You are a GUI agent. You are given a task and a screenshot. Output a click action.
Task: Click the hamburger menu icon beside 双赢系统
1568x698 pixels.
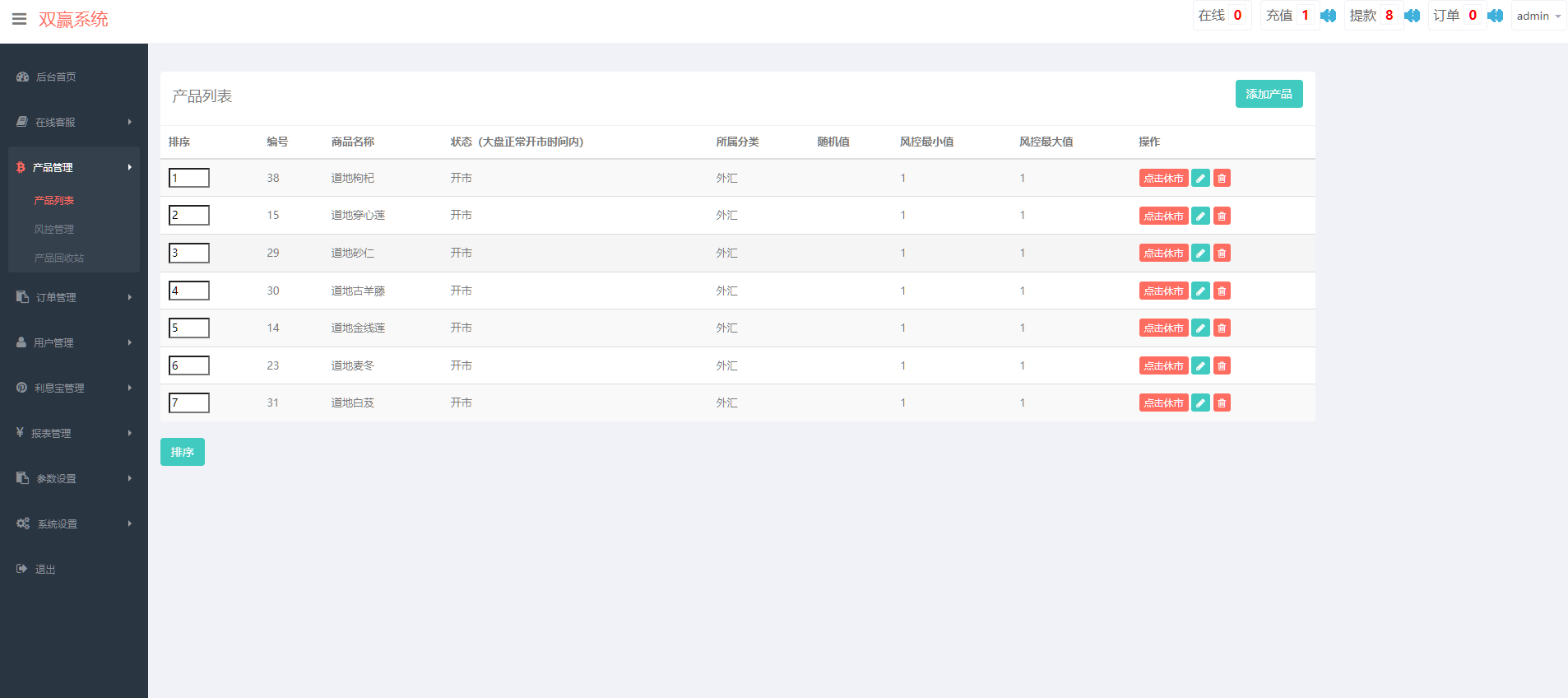click(19, 19)
